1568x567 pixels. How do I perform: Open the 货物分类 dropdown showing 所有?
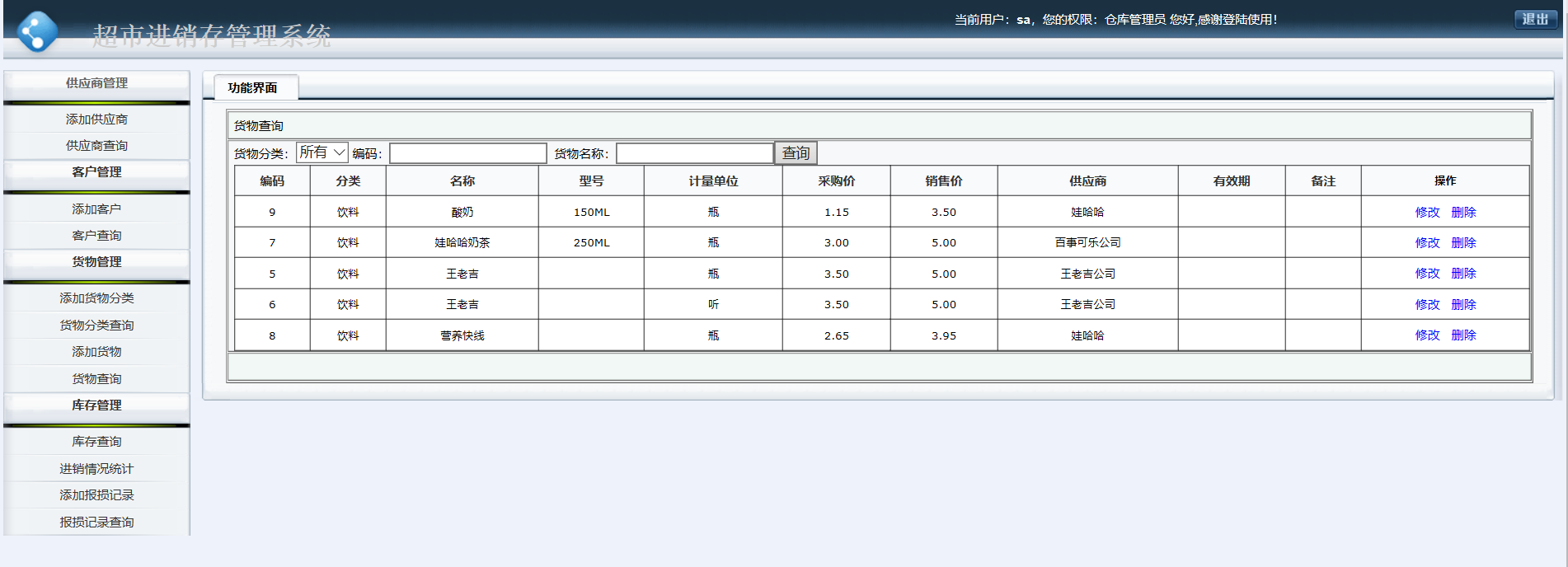click(322, 152)
